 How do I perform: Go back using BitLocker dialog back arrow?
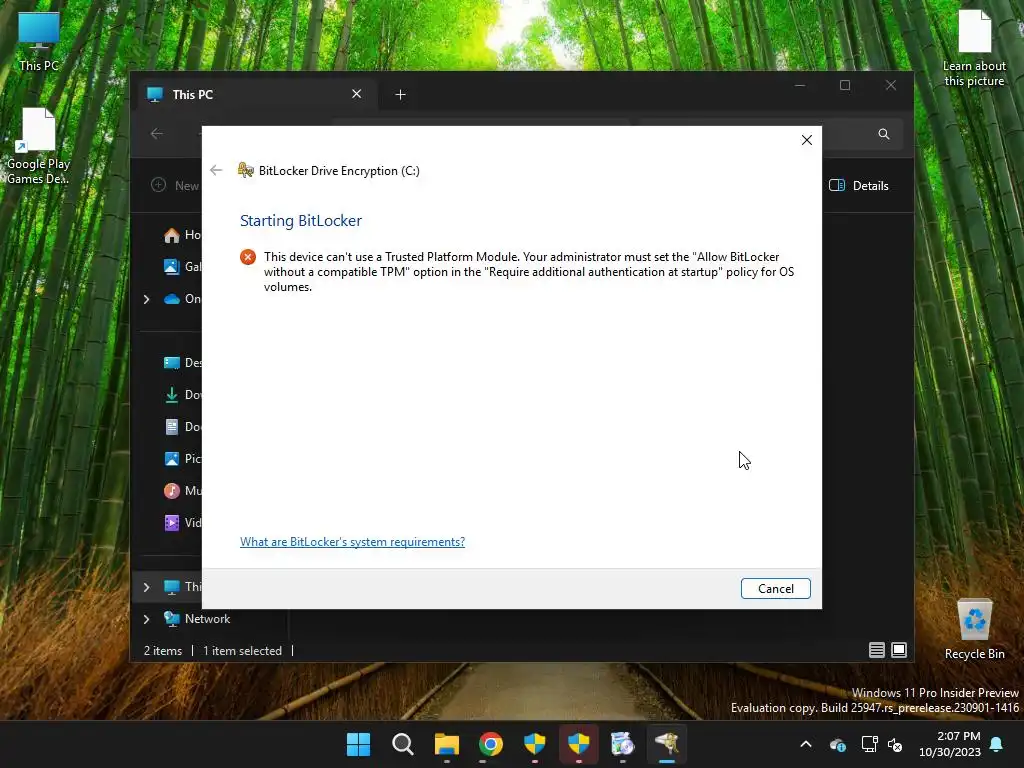click(216, 170)
